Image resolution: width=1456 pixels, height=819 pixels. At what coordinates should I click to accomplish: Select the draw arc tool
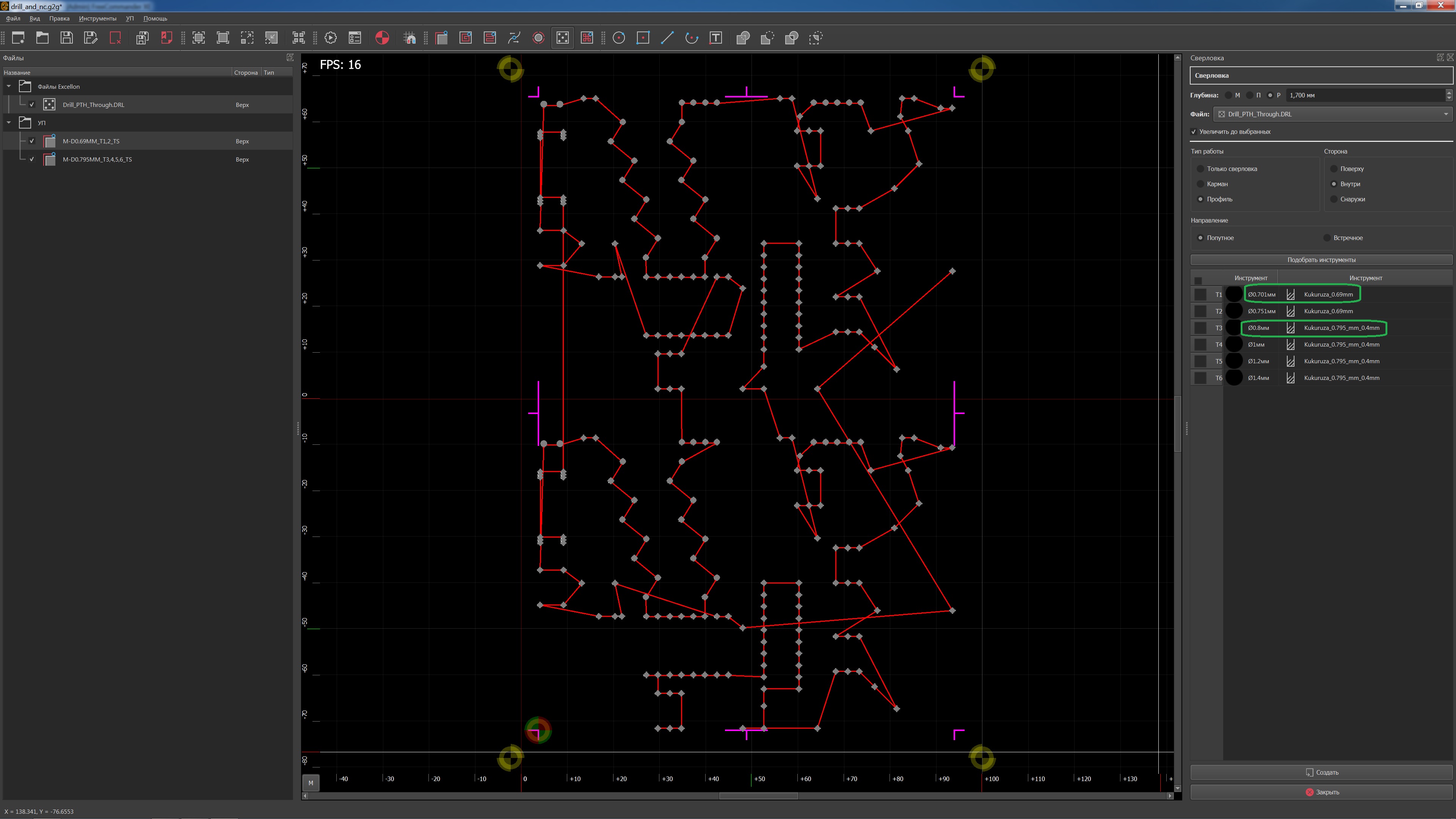[691, 38]
